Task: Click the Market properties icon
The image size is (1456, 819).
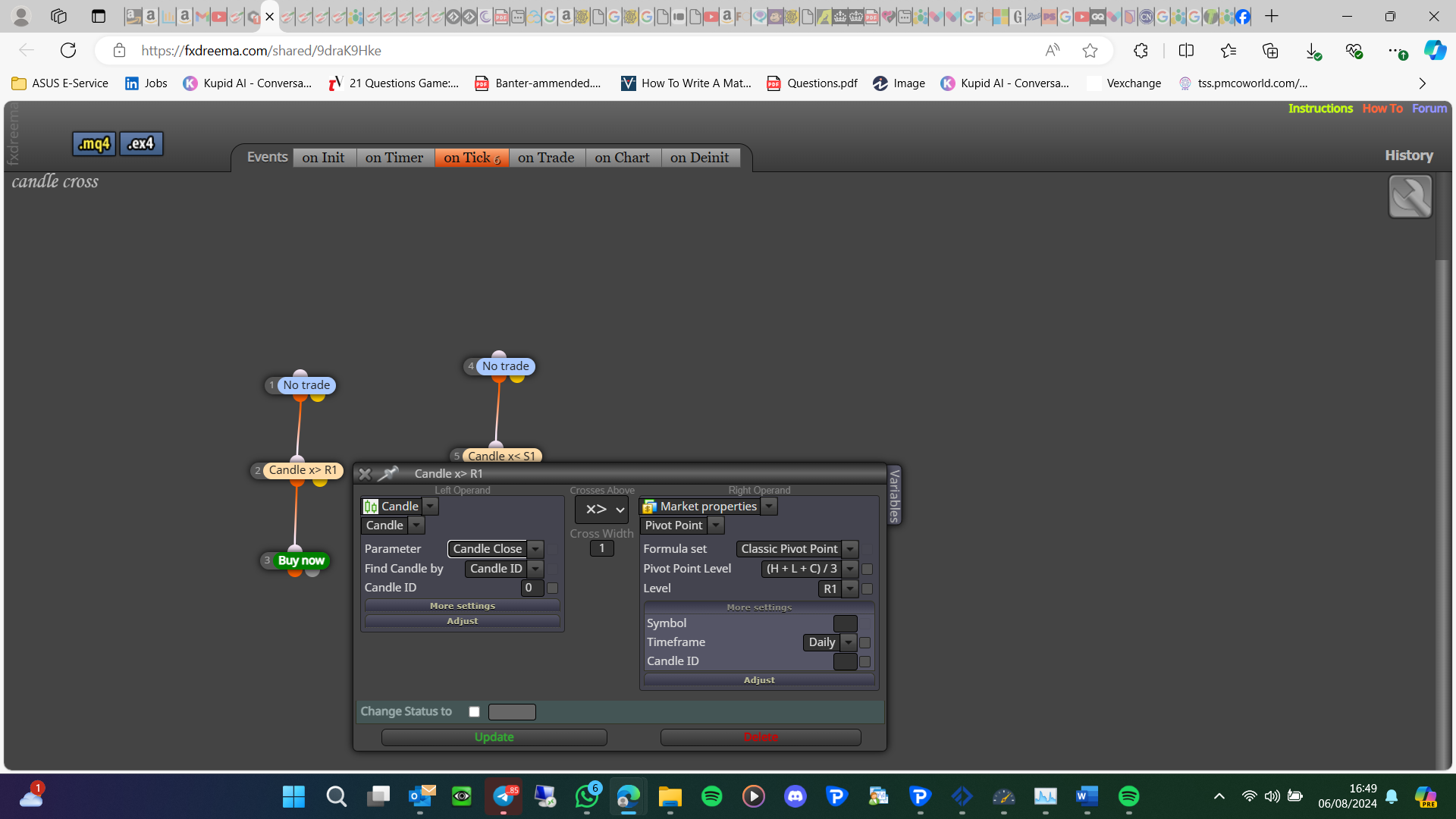Action: pyautogui.click(x=649, y=507)
